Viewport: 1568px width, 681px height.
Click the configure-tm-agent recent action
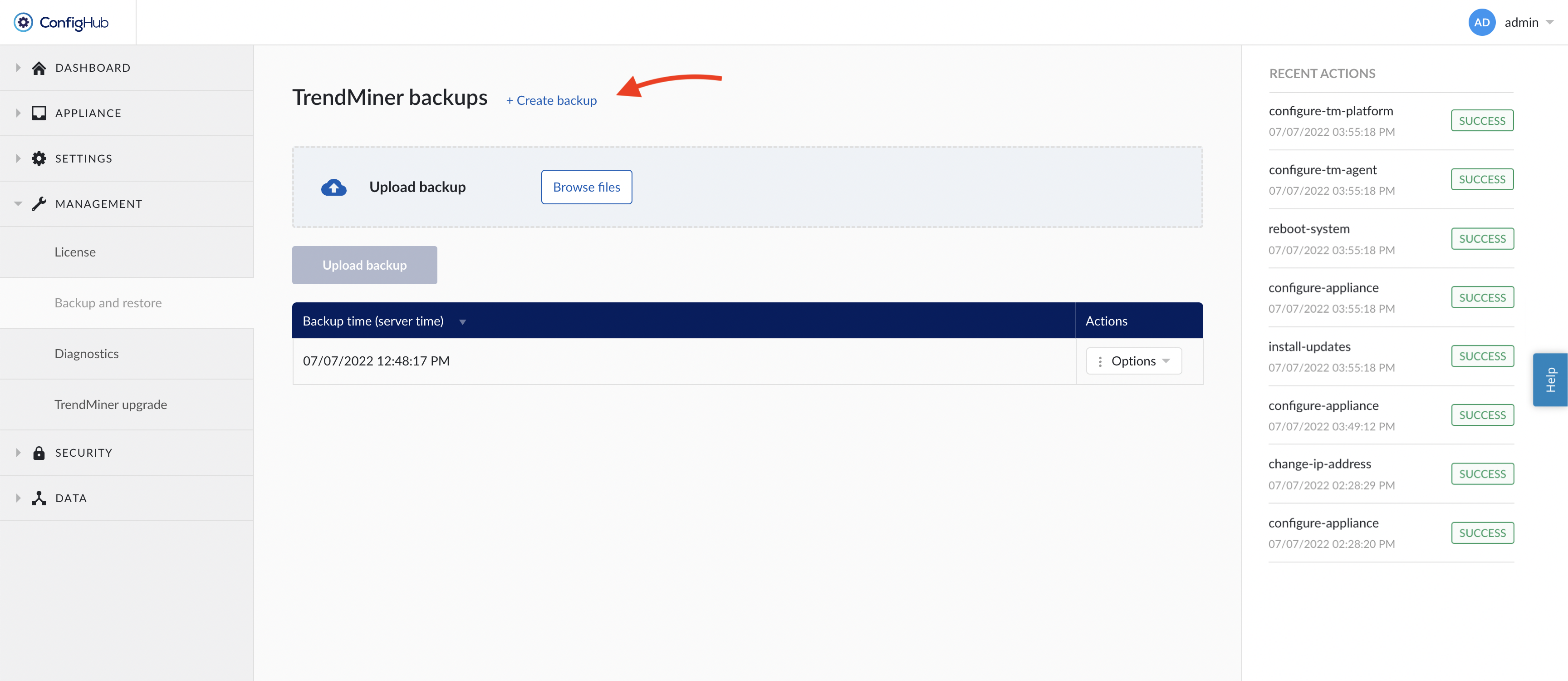point(1322,170)
